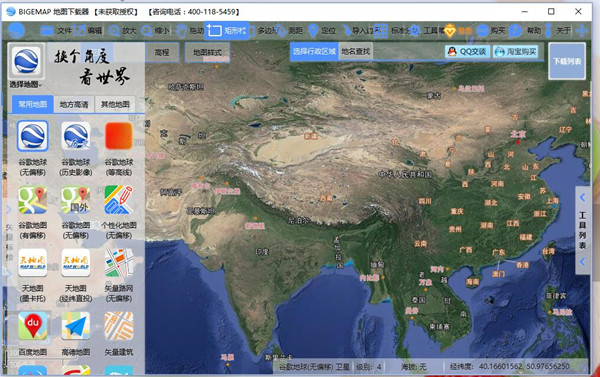The width and height of the screenshot is (600, 377).
Task: Click the 上海 label on the map
Action: point(552,201)
